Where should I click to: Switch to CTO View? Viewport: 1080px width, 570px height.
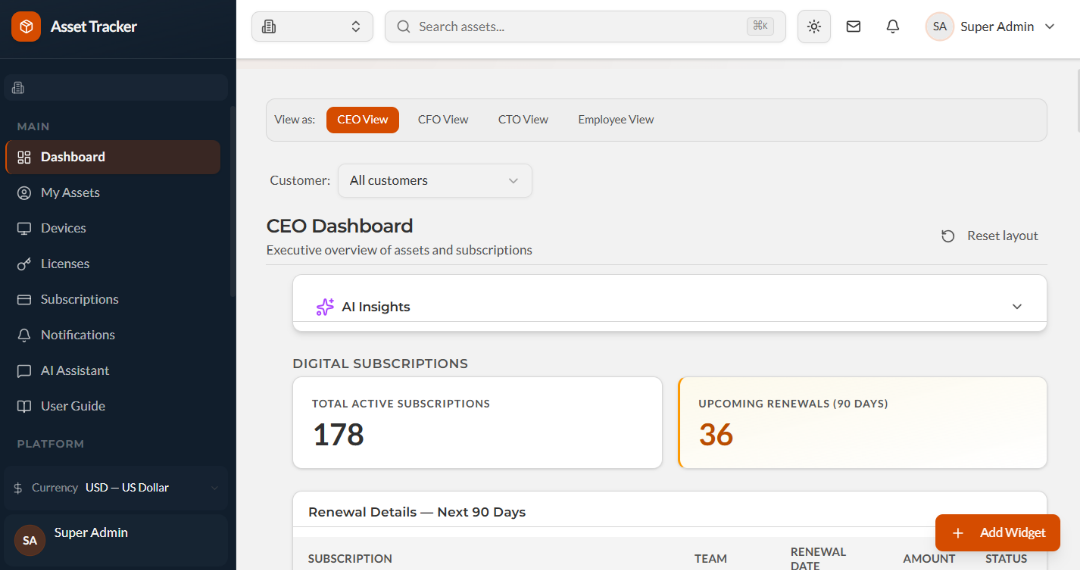tap(523, 120)
